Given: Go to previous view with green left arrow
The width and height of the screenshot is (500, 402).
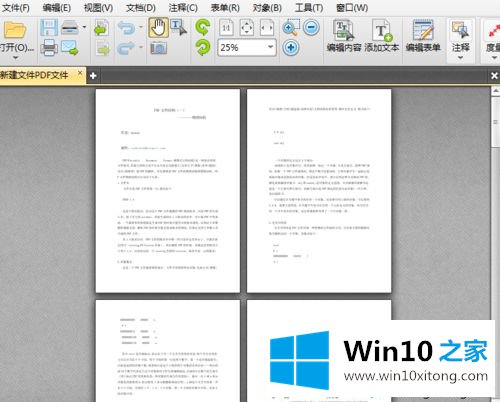Looking at the screenshot, I should (101, 28).
